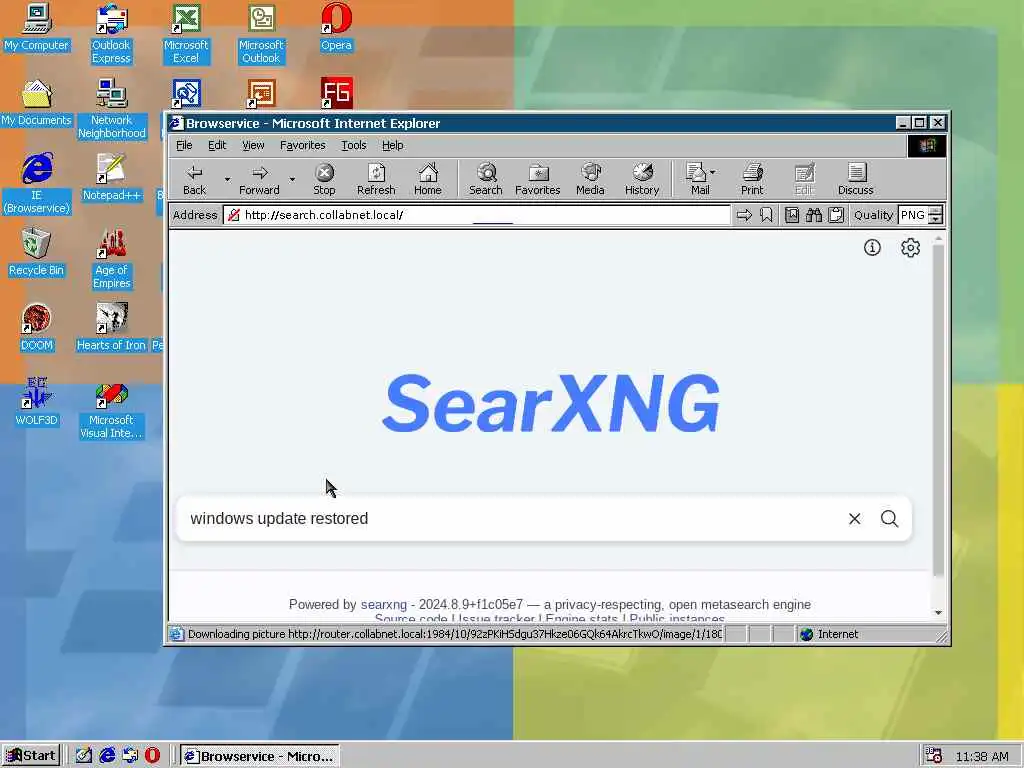Screen dimensions: 1024x768
Task: Open the Forward button history dropdown arrow
Action: coord(292,179)
